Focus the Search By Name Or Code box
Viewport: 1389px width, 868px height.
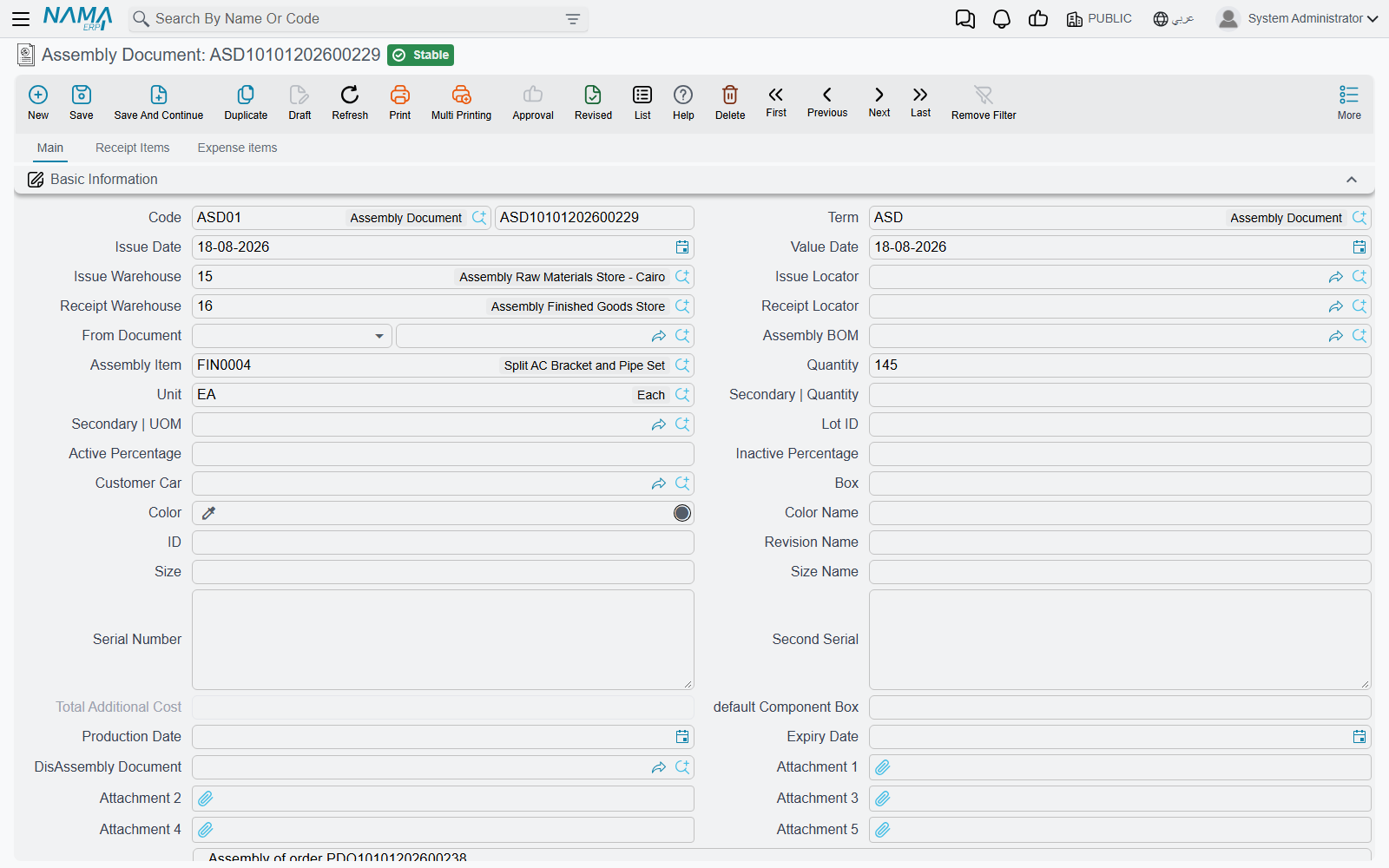click(x=356, y=19)
